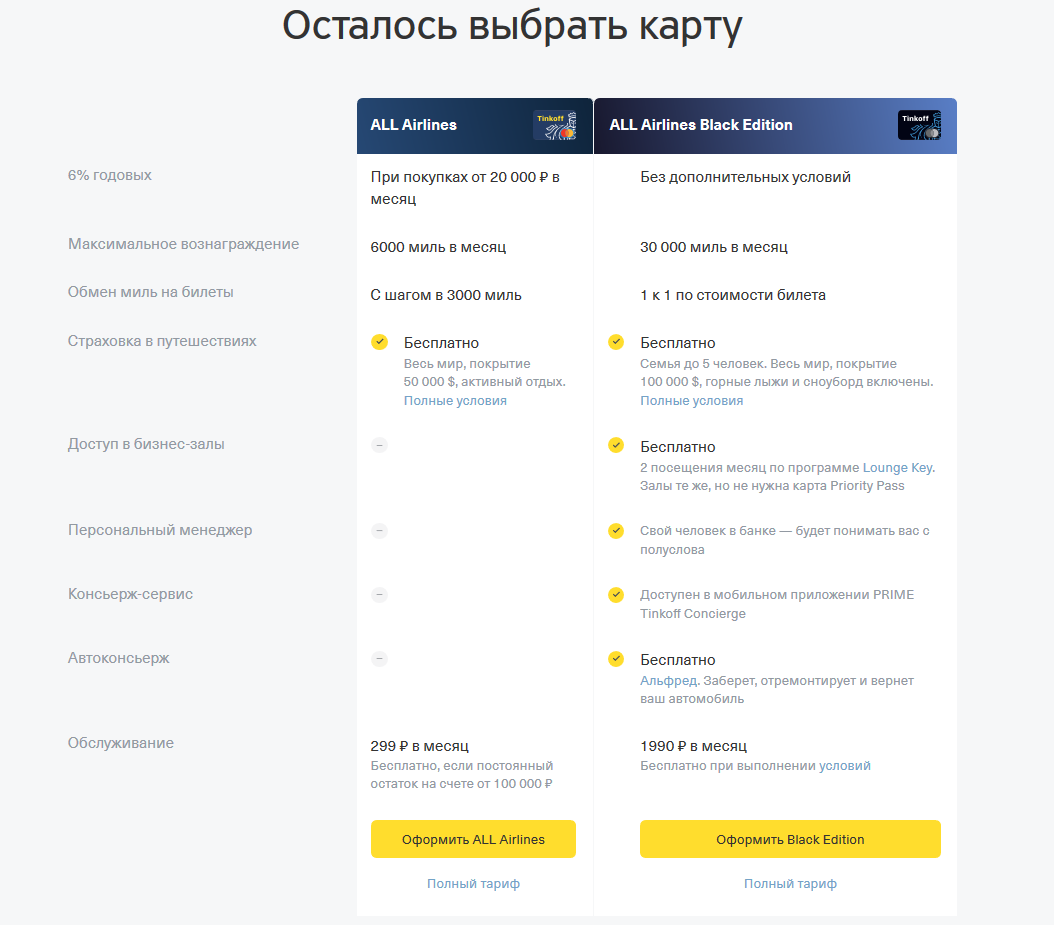Open 'Полный тариф' link under ALL Airlines

[473, 883]
